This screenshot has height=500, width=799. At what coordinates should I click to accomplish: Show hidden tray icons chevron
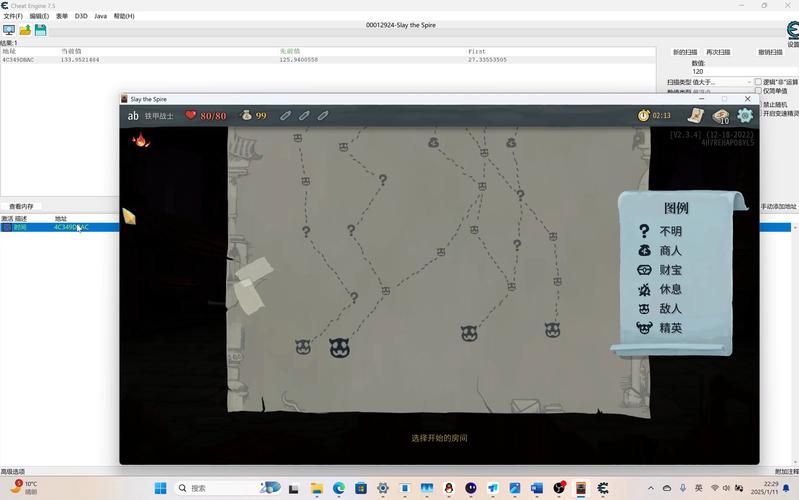651,488
